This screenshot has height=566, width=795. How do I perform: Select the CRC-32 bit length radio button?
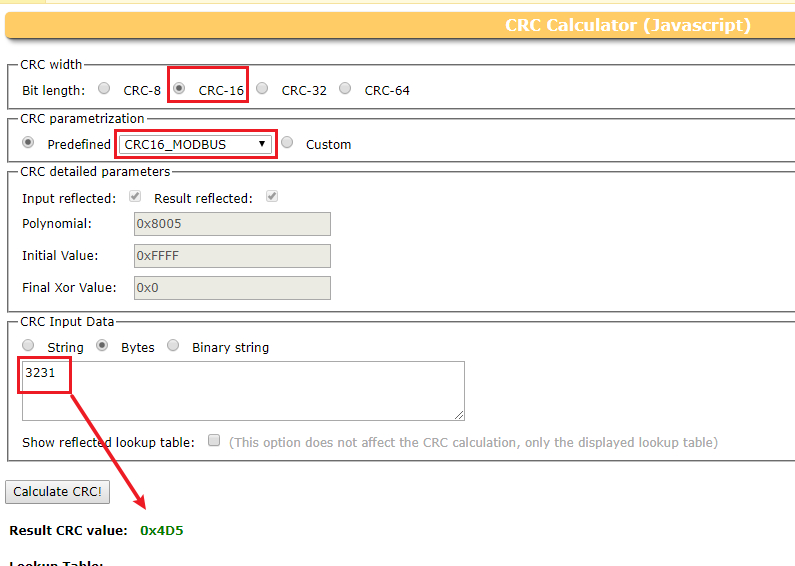pyautogui.click(x=262, y=88)
